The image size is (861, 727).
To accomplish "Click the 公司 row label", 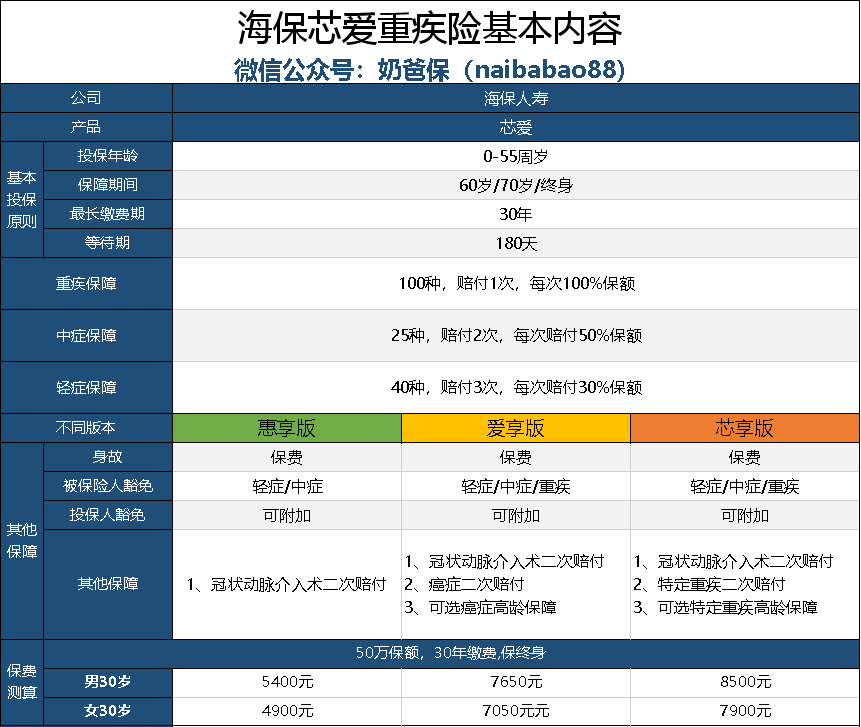I will tap(86, 98).
